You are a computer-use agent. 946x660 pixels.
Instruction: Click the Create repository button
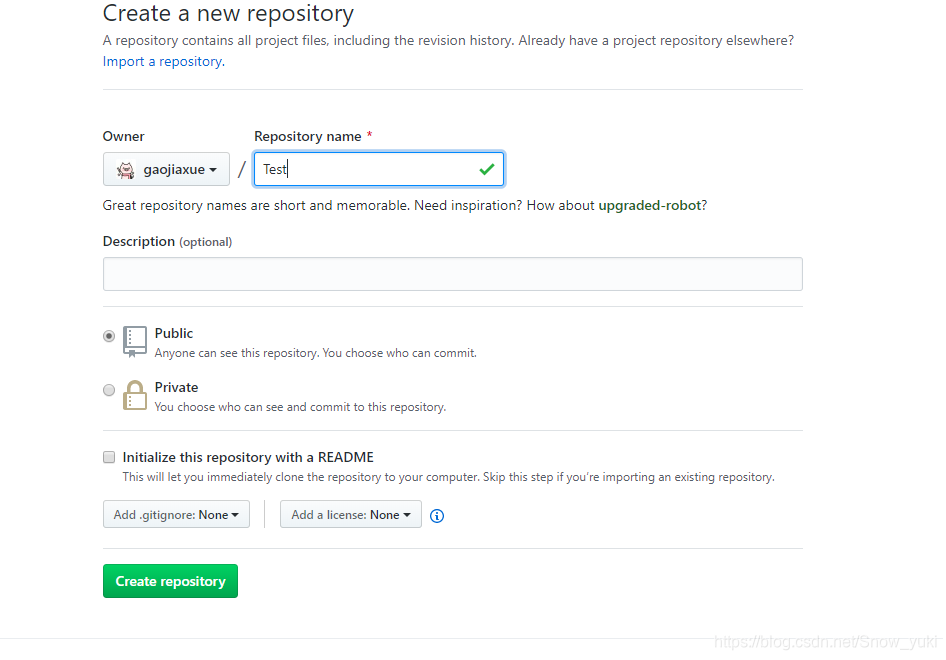(x=170, y=581)
